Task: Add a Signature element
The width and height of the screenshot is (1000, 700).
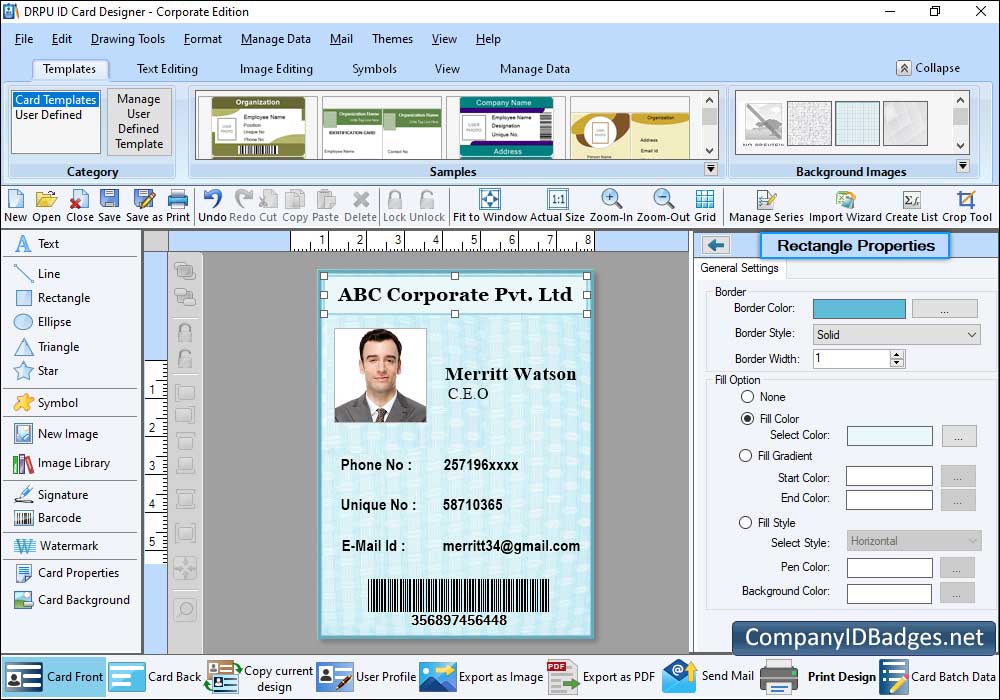Action: (51, 495)
